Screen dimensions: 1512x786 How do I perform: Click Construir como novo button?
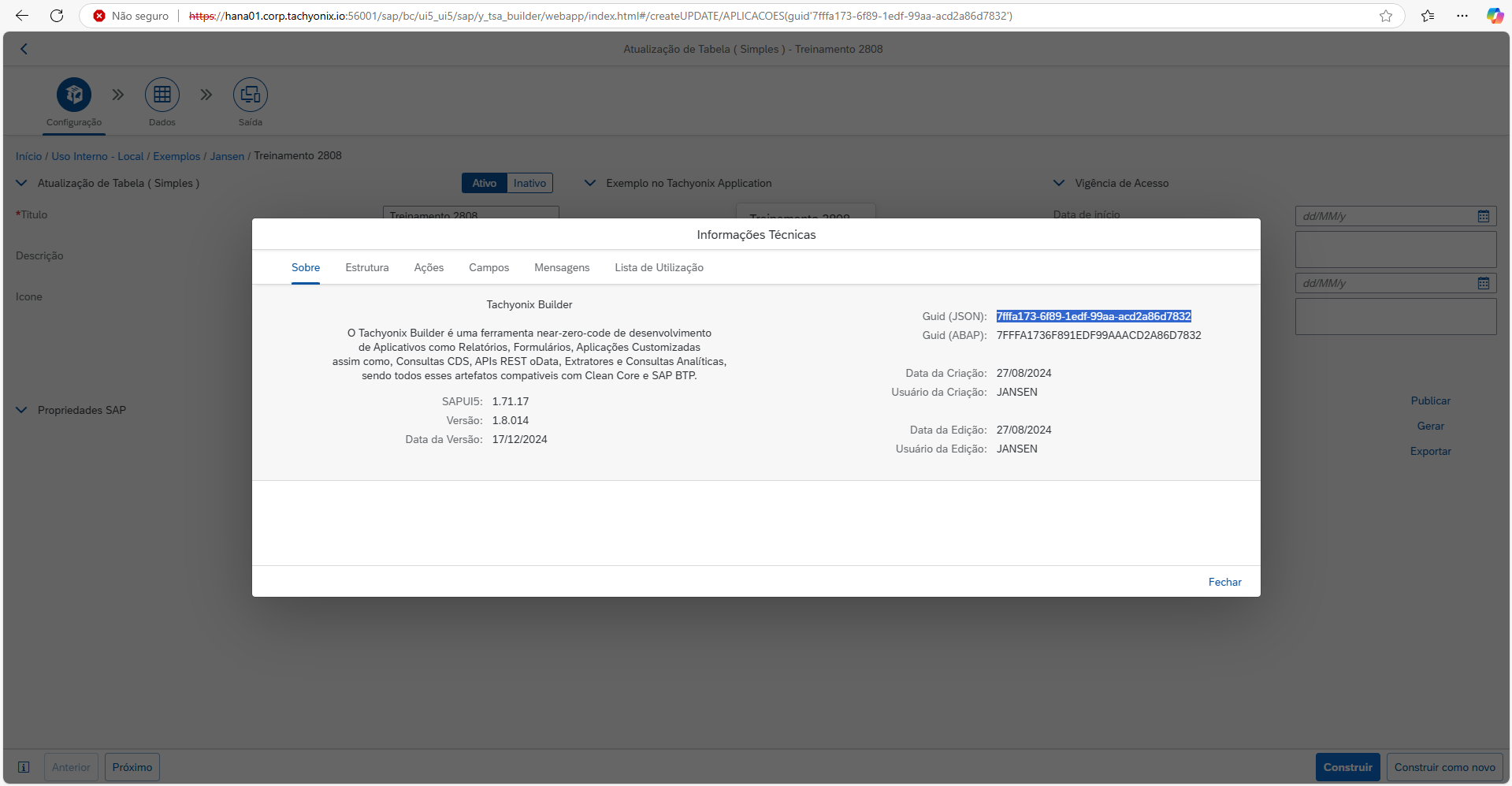coord(1444,767)
